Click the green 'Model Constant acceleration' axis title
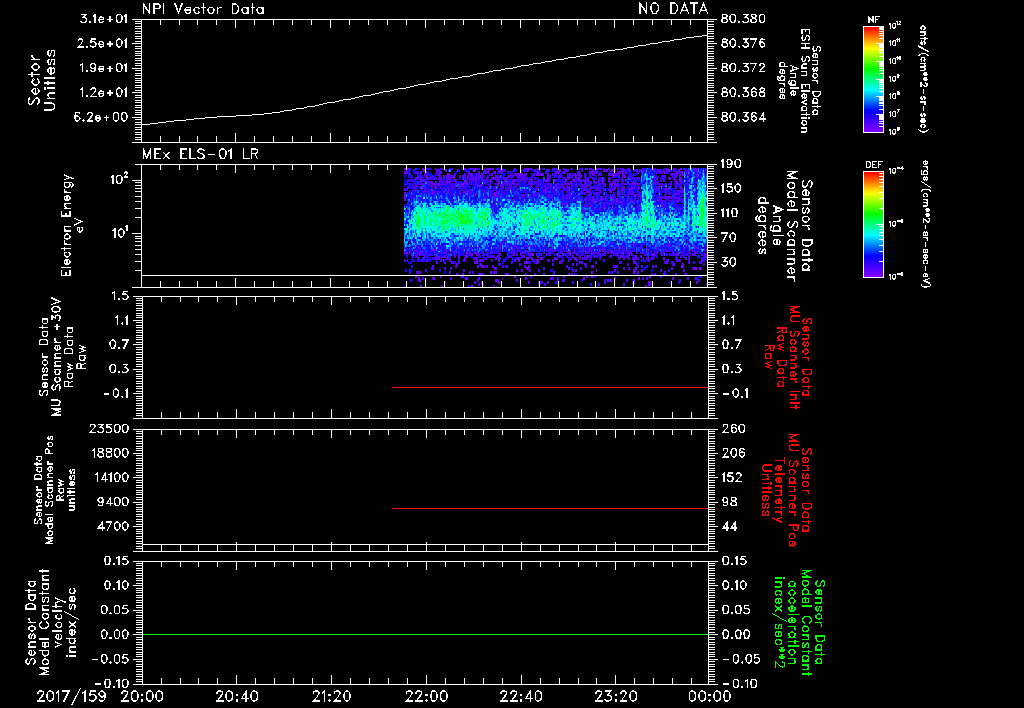Image resolution: width=1024 pixels, height=708 pixels. coord(799,622)
